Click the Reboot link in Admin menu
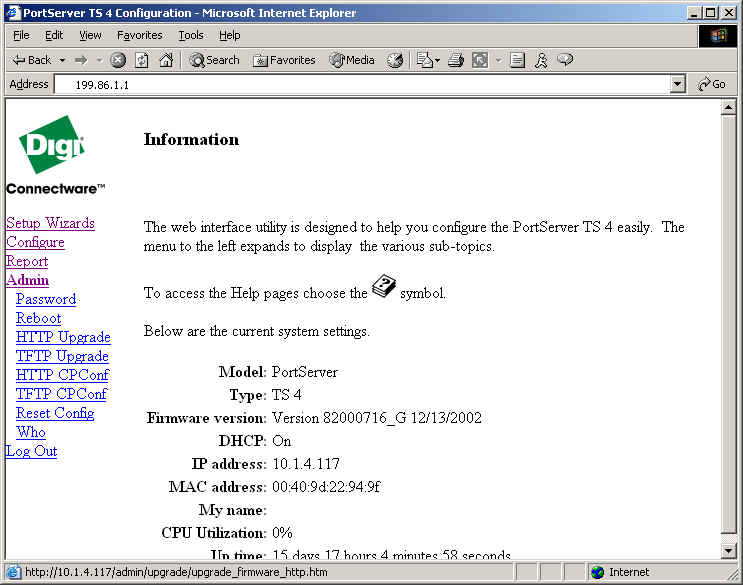The image size is (743, 585). pyautogui.click(x=38, y=318)
